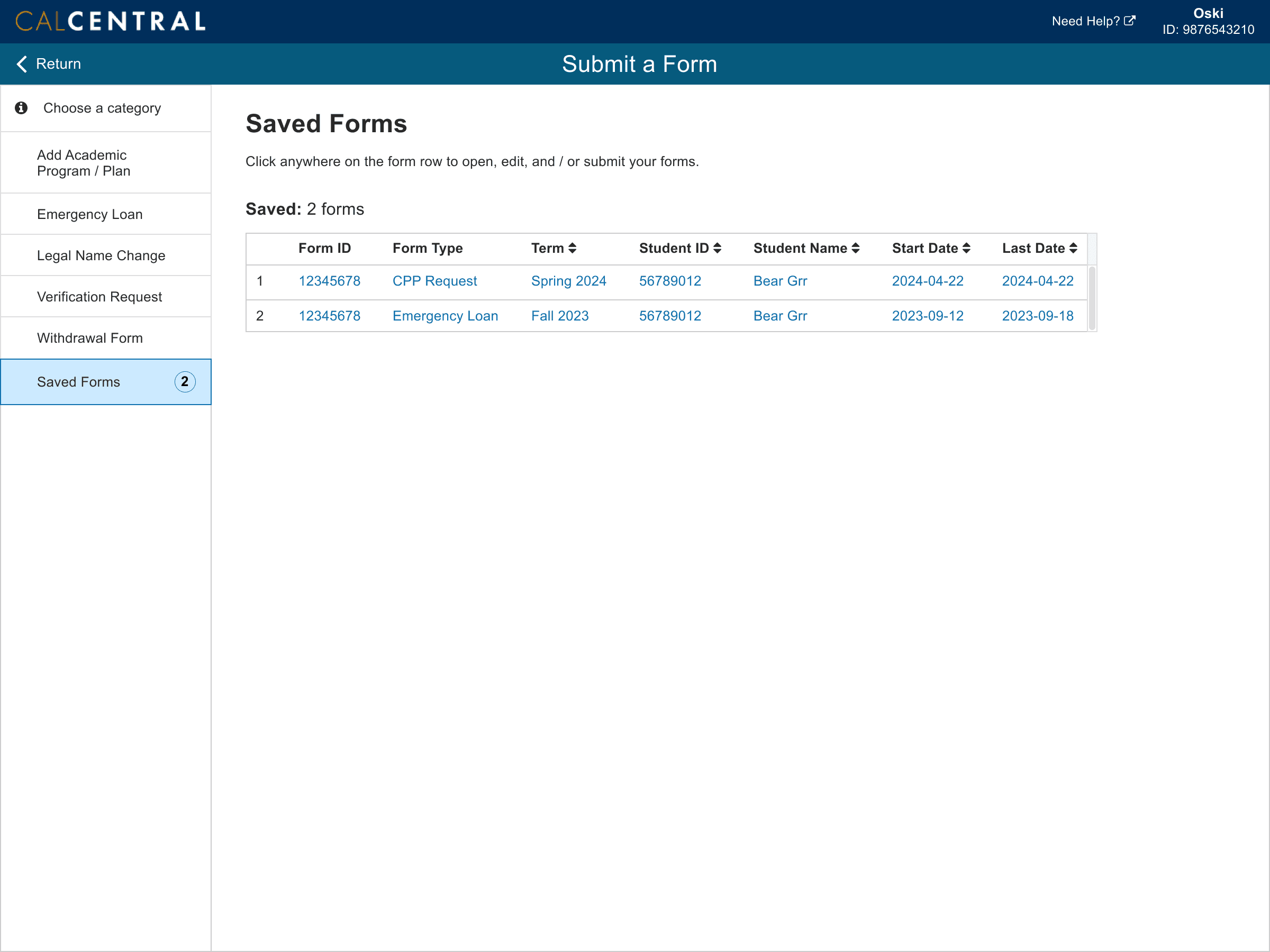Click the info icon next to Choose a category
Viewport: 1270px width, 952px height.
coord(21,108)
